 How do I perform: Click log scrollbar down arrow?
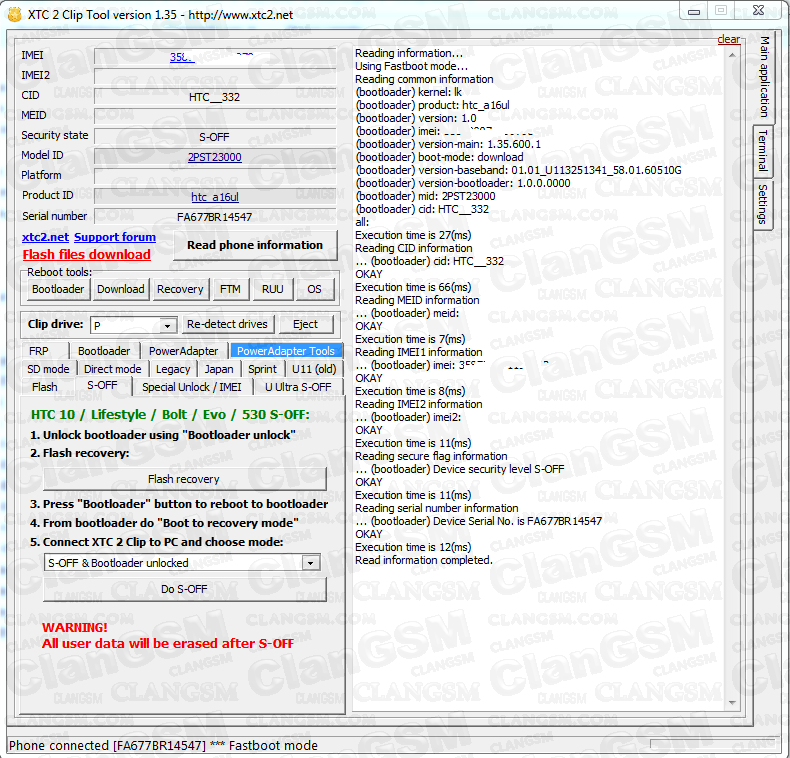click(x=733, y=702)
